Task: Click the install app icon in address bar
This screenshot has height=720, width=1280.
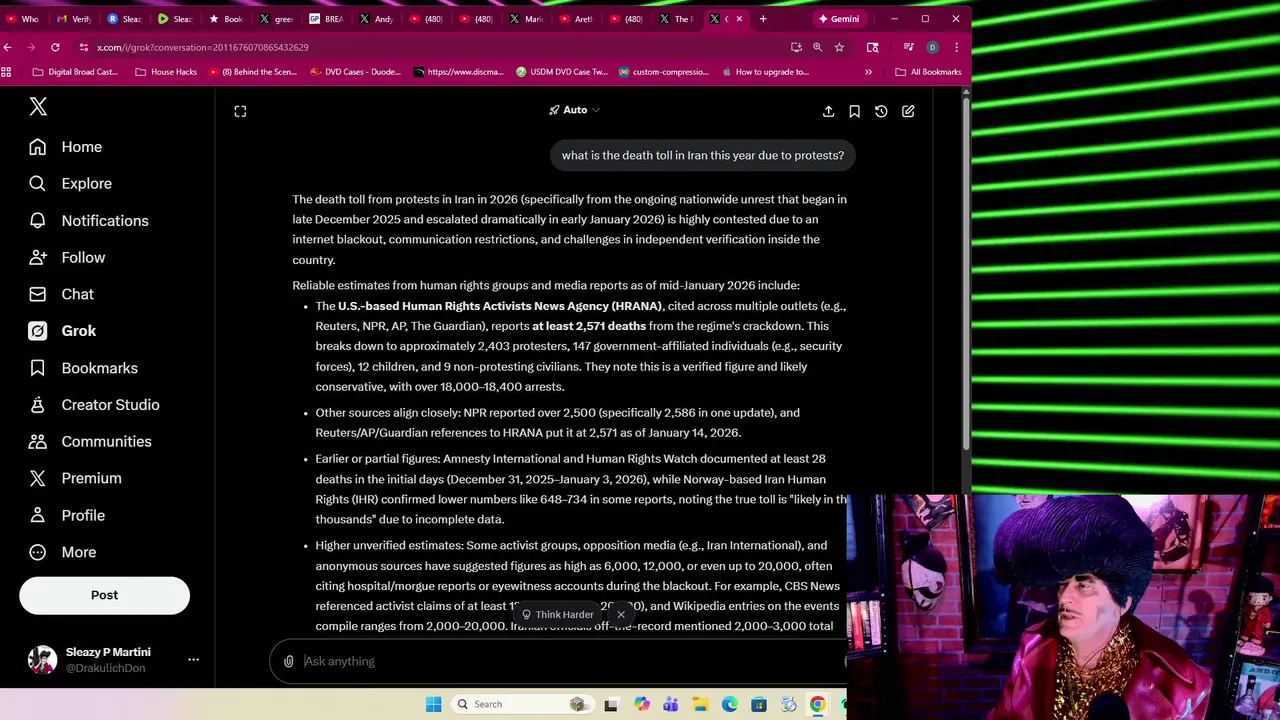Action: click(796, 47)
